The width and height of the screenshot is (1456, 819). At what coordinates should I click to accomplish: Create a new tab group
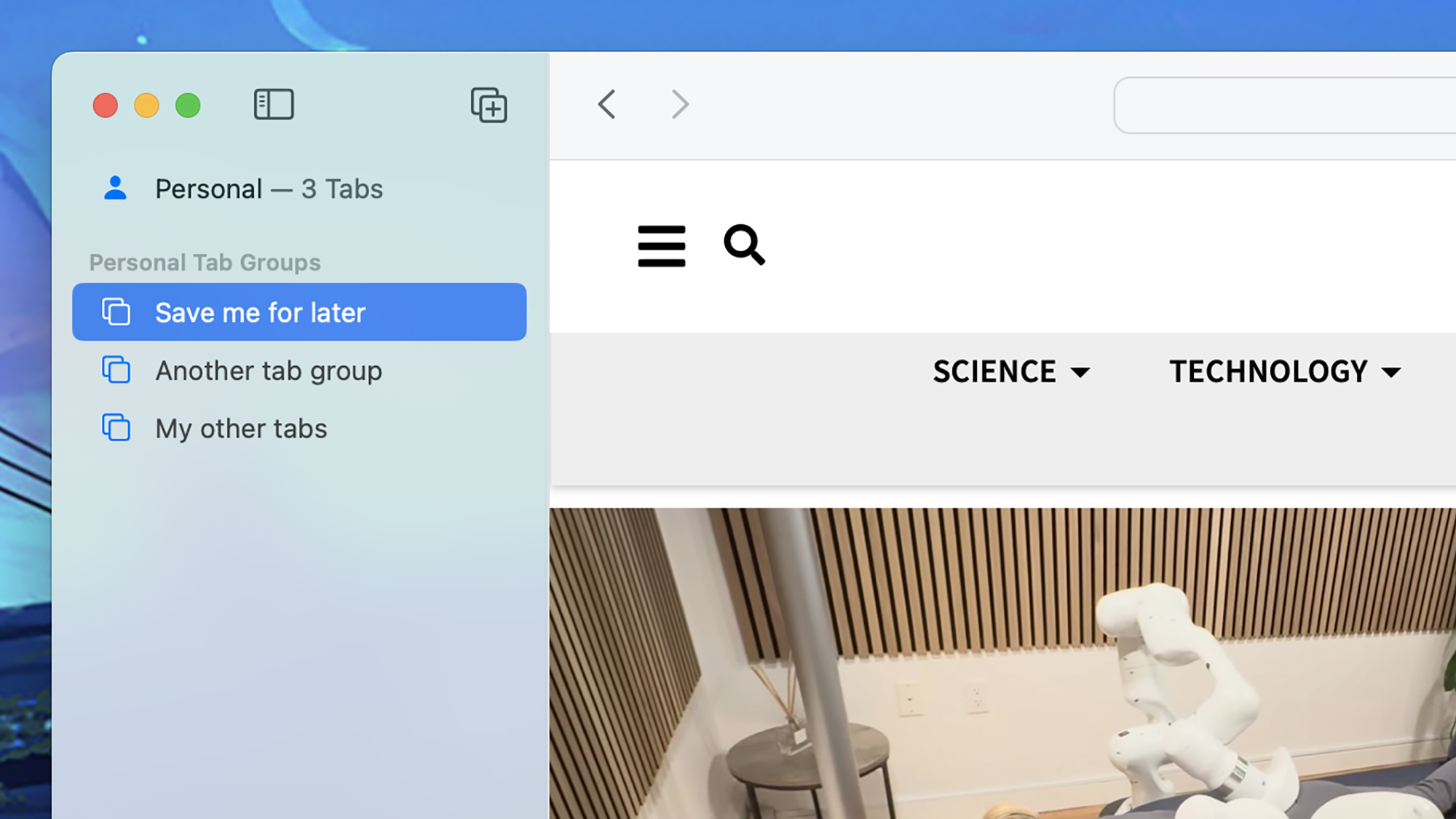pyautogui.click(x=488, y=106)
